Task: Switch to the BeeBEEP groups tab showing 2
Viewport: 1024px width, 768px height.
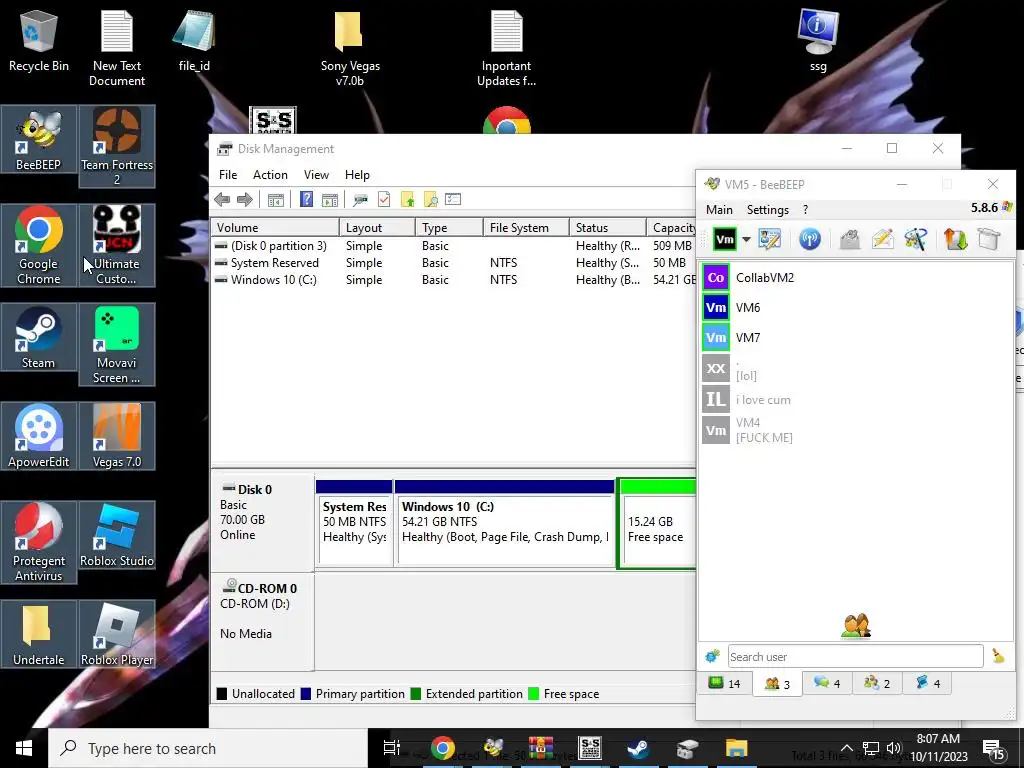Action: click(877, 683)
